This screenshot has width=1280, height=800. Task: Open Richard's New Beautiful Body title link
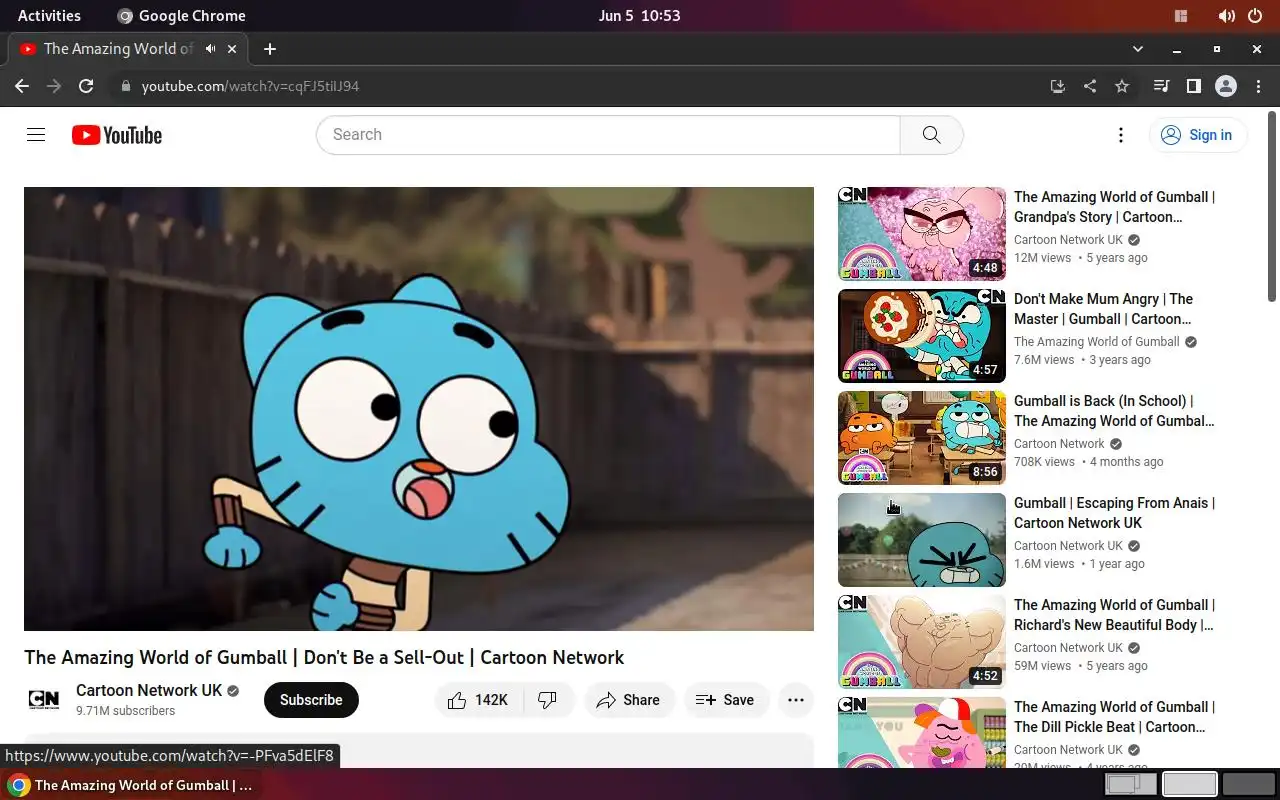(1114, 615)
